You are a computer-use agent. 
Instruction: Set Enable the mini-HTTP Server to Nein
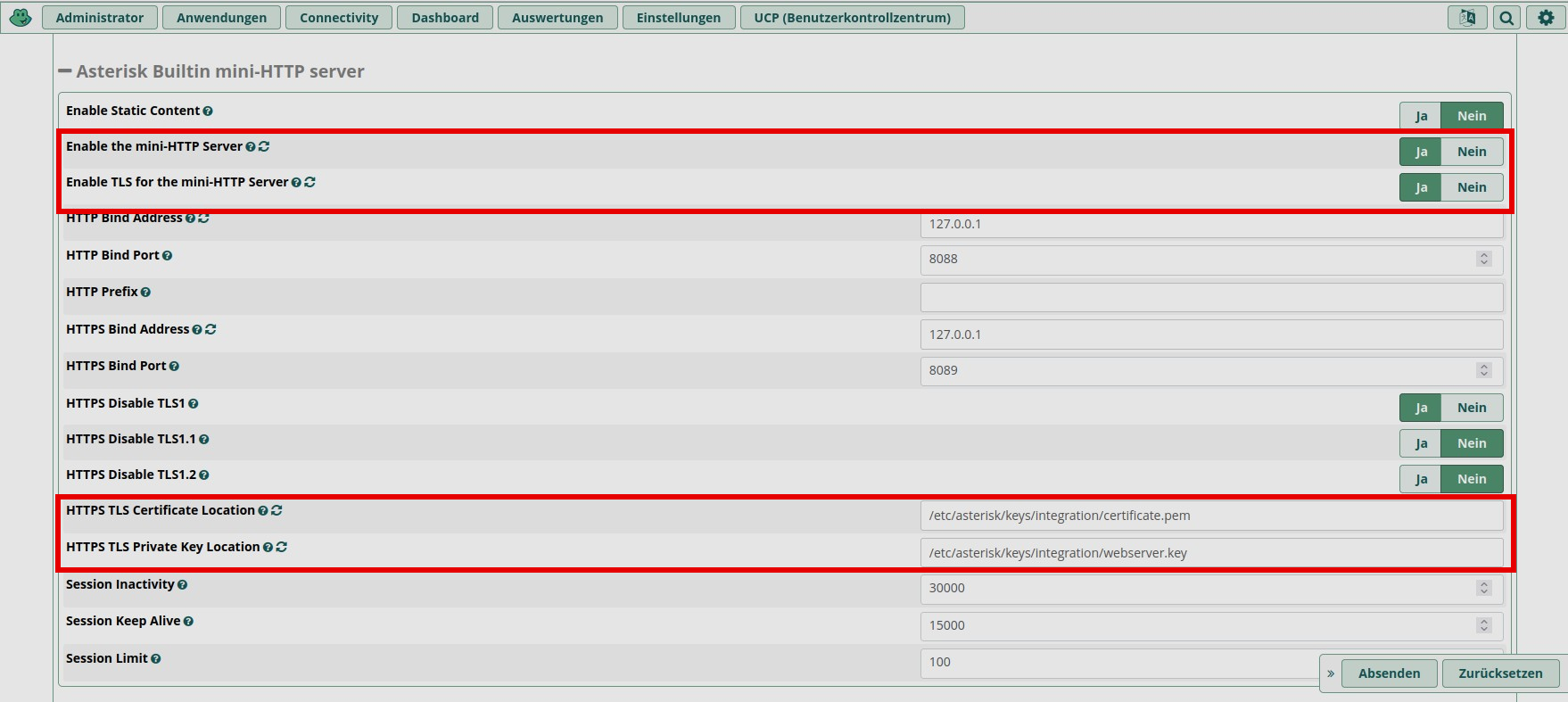click(1472, 152)
